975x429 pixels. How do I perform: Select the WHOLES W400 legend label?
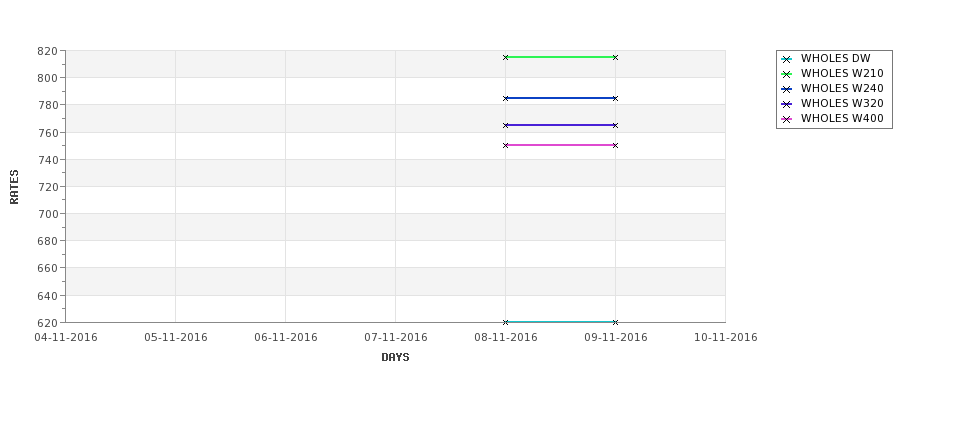842,118
